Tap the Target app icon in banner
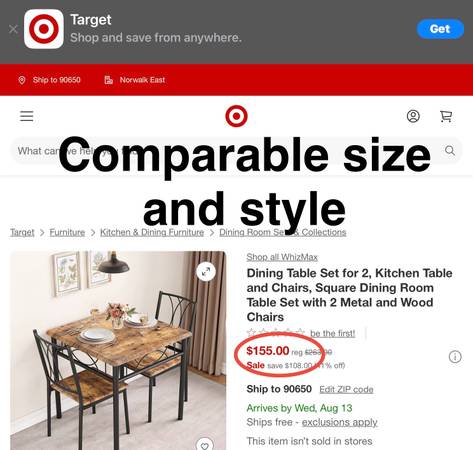473x450 pixels. point(44,29)
